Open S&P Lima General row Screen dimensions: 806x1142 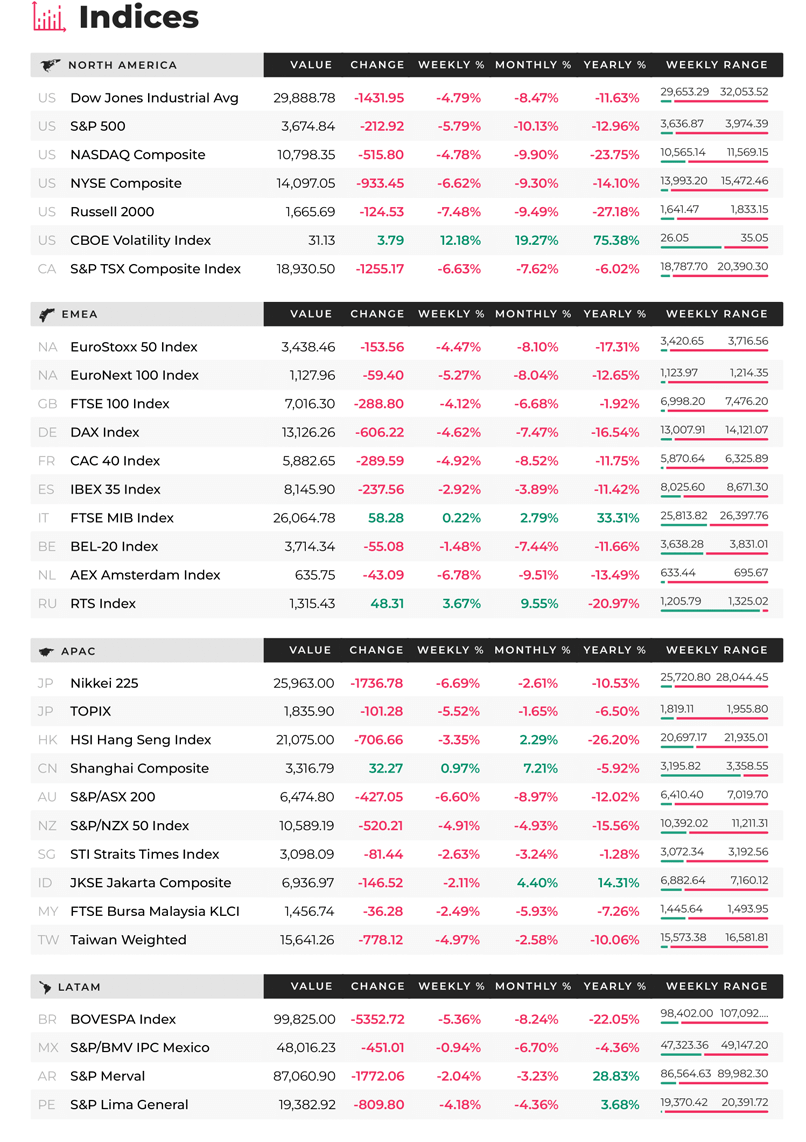pyautogui.click(x=406, y=1105)
